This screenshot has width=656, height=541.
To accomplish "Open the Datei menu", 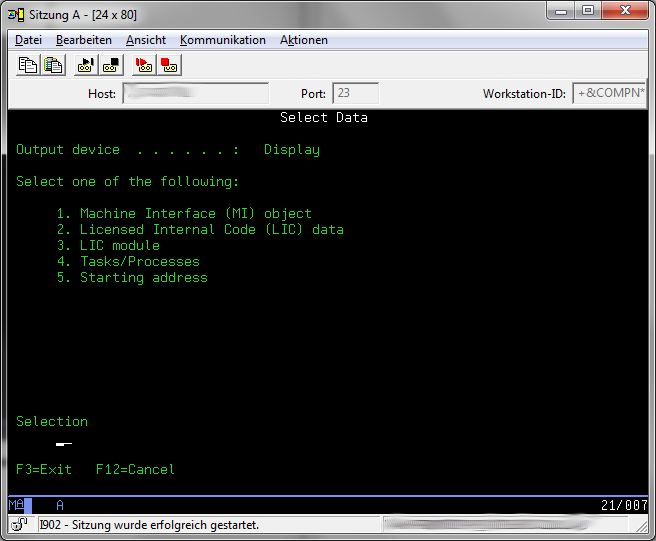I will [x=28, y=40].
